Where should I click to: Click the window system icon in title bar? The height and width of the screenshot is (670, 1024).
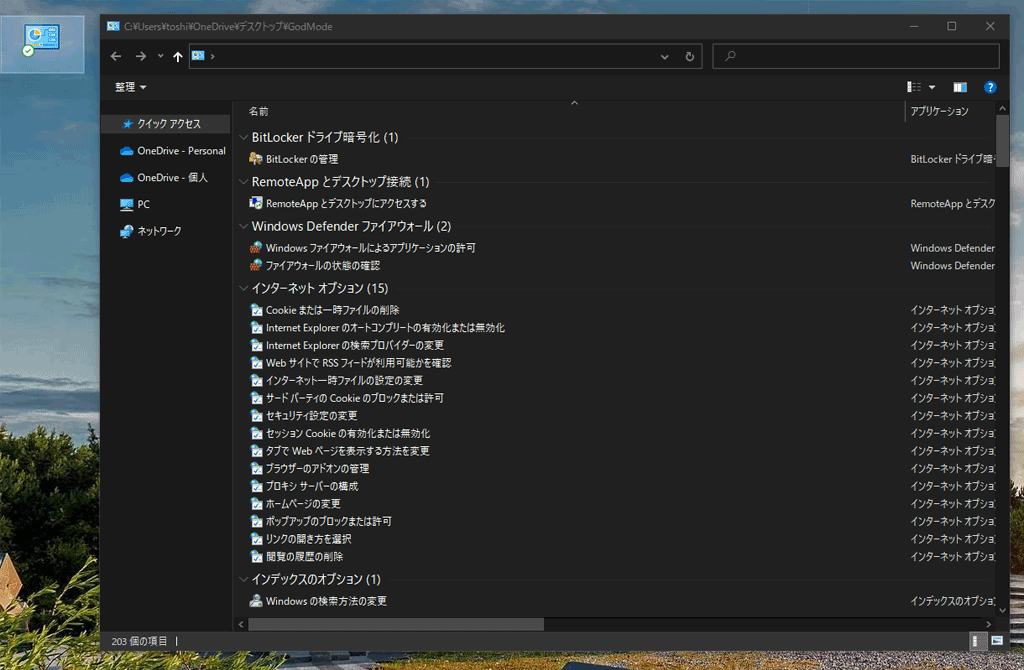tap(113, 26)
